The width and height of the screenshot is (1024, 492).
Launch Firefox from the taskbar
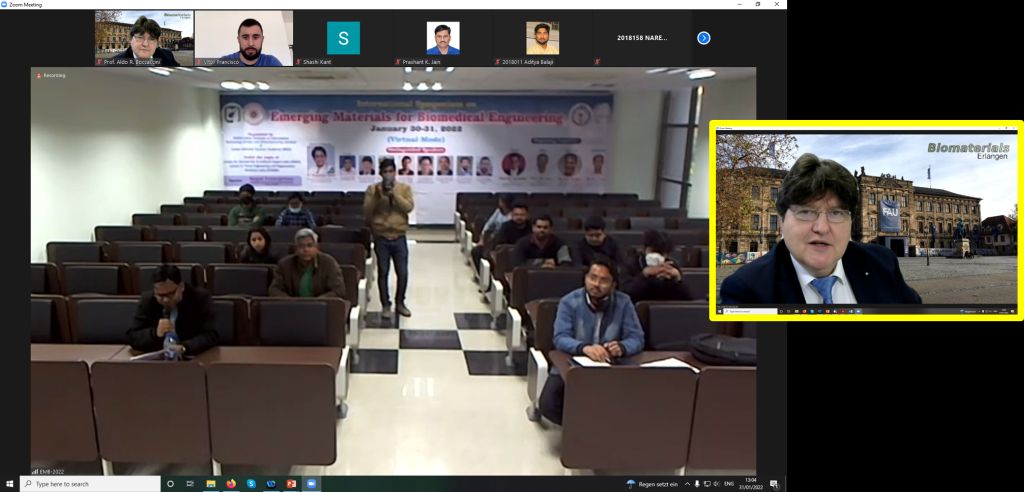tap(231, 484)
